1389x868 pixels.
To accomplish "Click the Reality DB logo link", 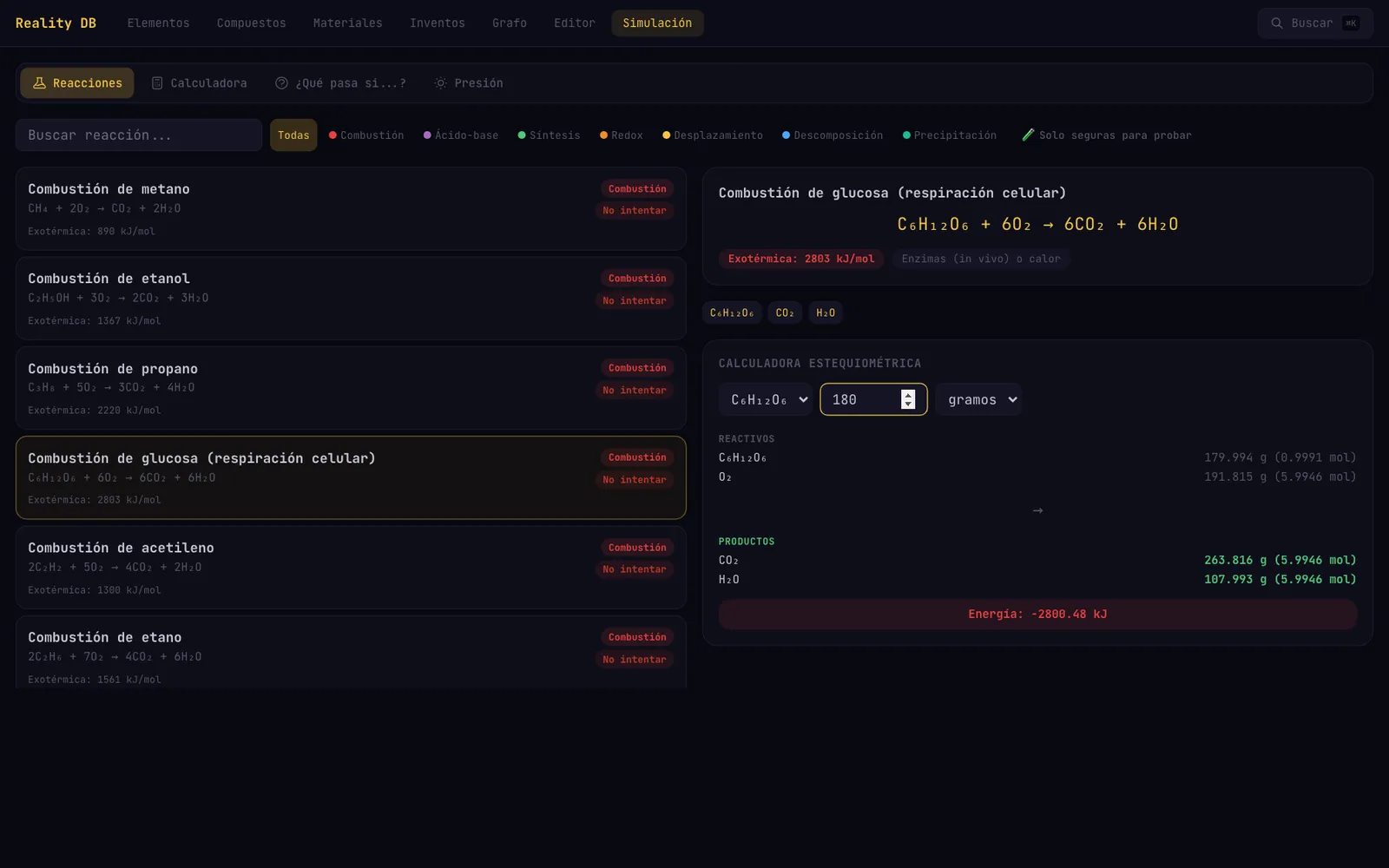I will [x=56, y=23].
